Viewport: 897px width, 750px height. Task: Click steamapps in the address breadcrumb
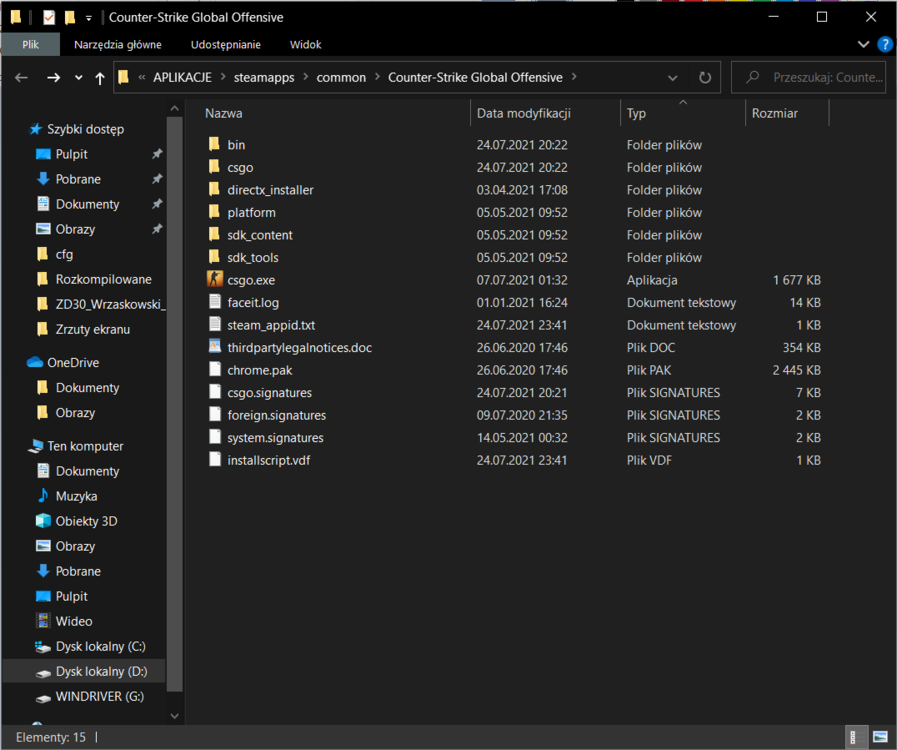pyautogui.click(x=264, y=77)
